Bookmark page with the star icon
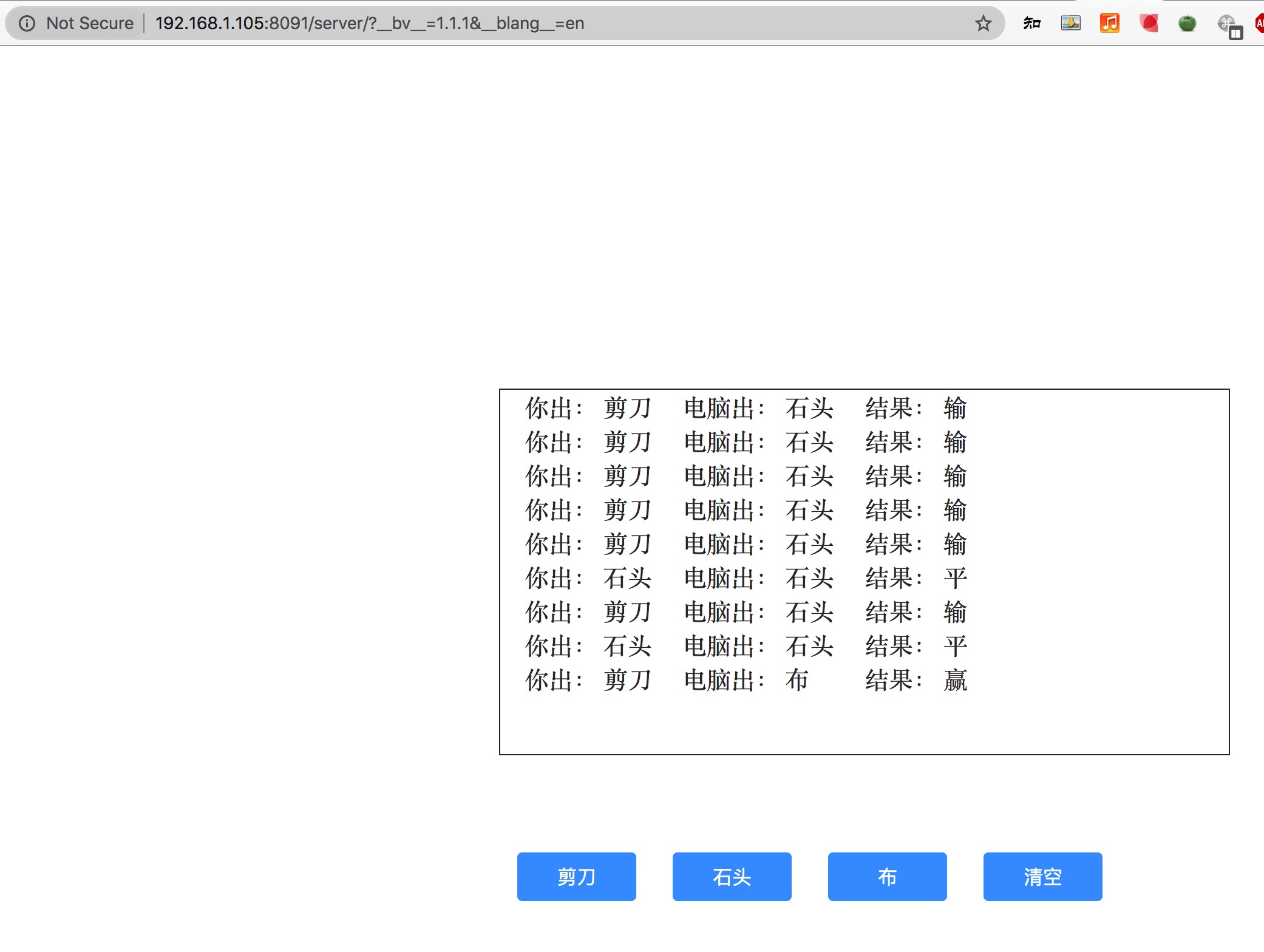The height and width of the screenshot is (952, 1264). click(x=983, y=24)
